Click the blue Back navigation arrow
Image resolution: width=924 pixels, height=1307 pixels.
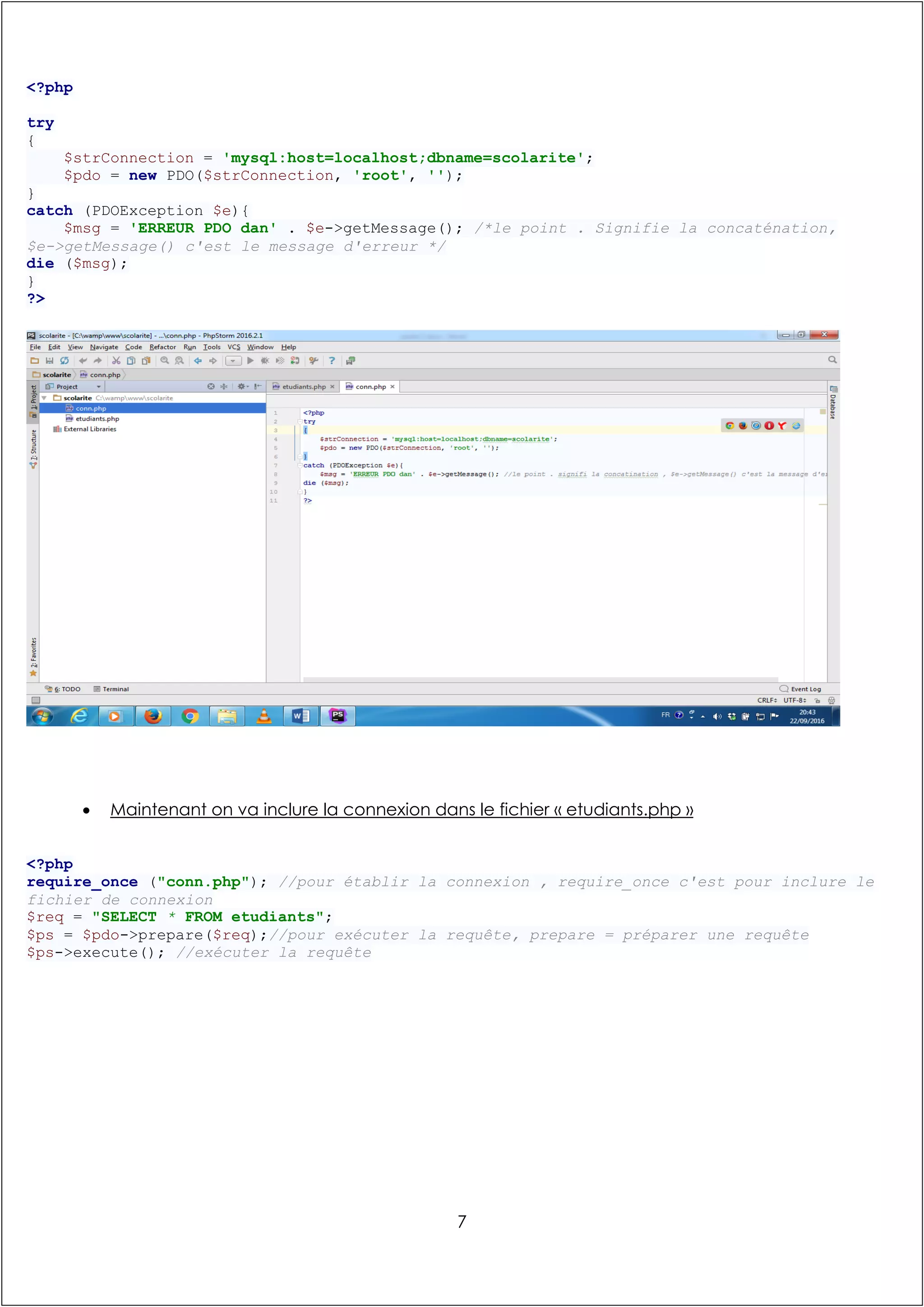(x=198, y=360)
